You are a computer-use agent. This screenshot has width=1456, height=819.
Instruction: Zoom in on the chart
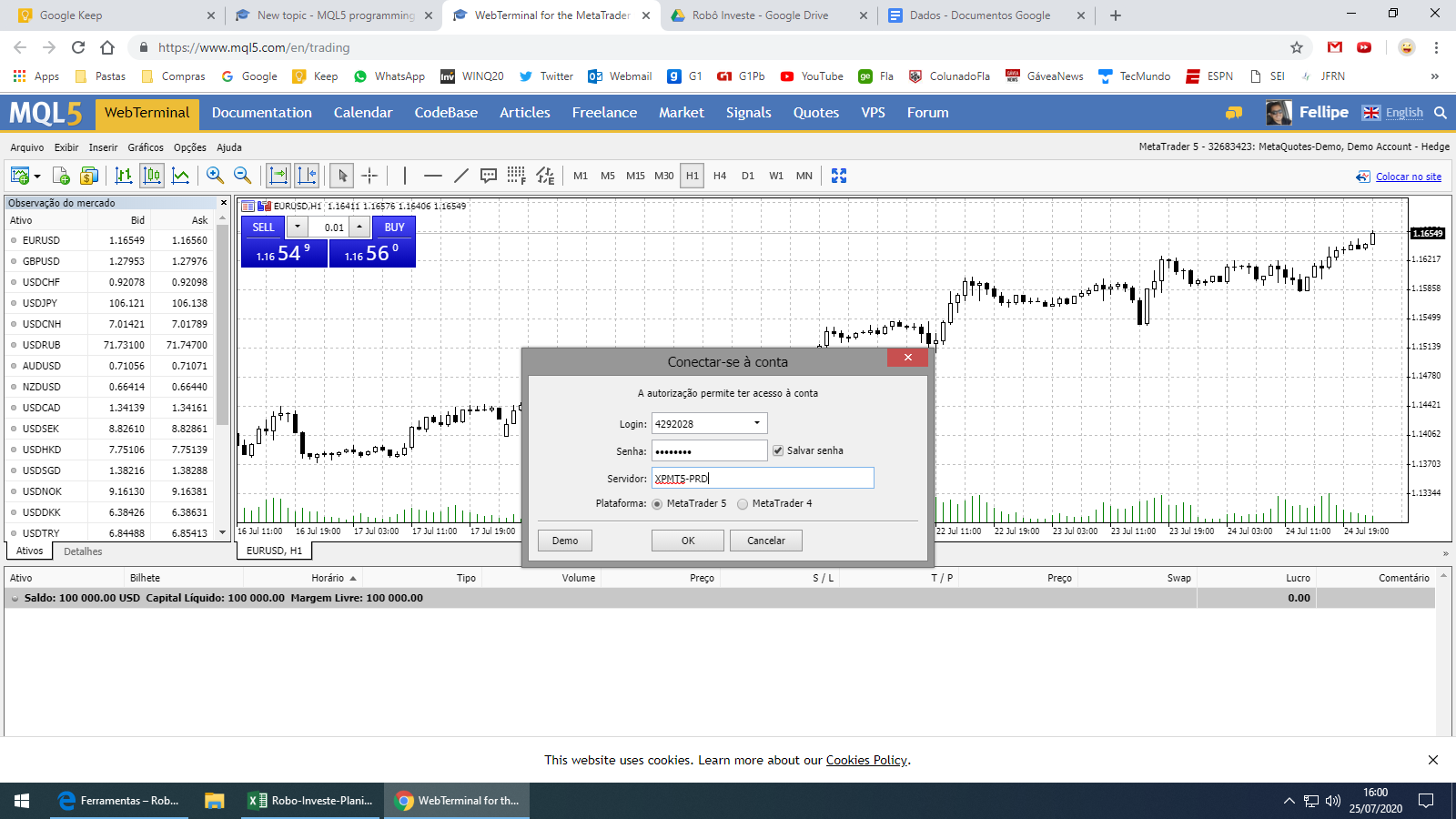tap(215, 176)
